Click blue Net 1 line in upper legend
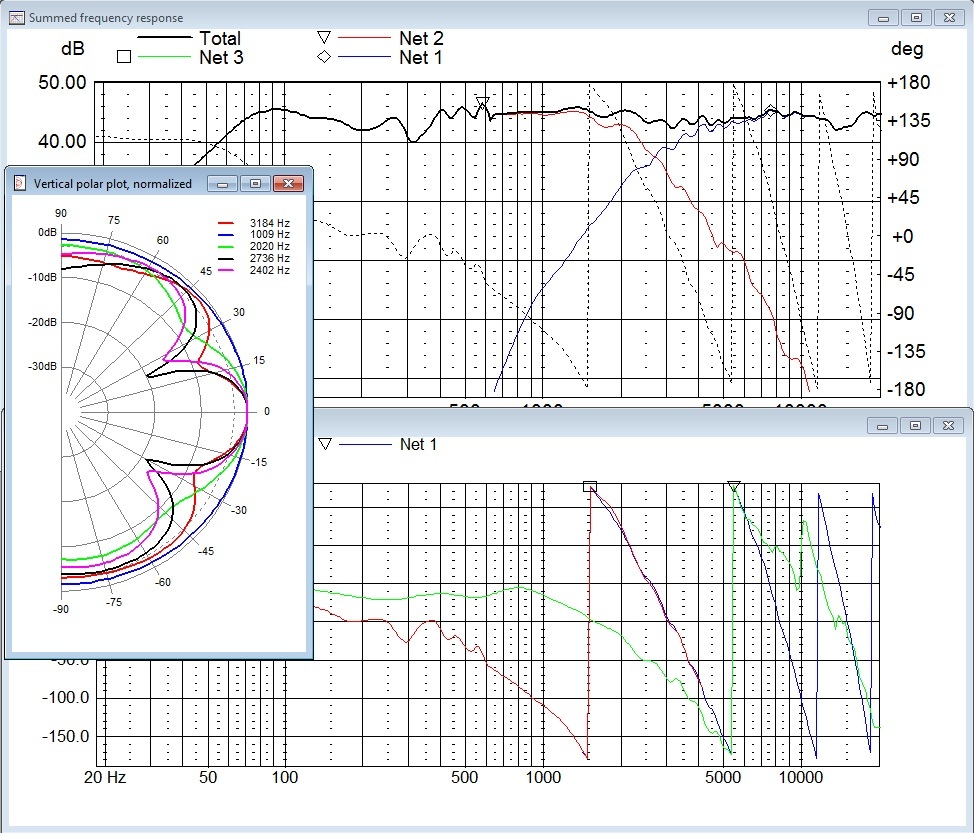Viewport: 974px width, 833px height. 365,57
